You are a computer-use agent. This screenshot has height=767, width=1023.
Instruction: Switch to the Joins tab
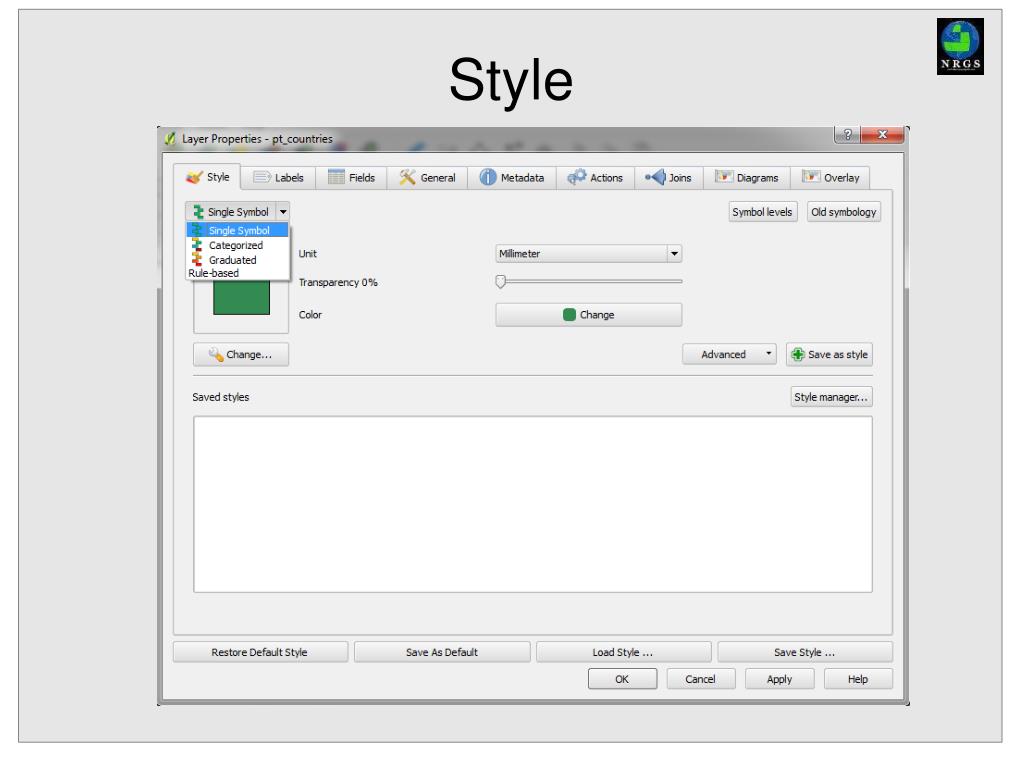click(x=671, y=178)
